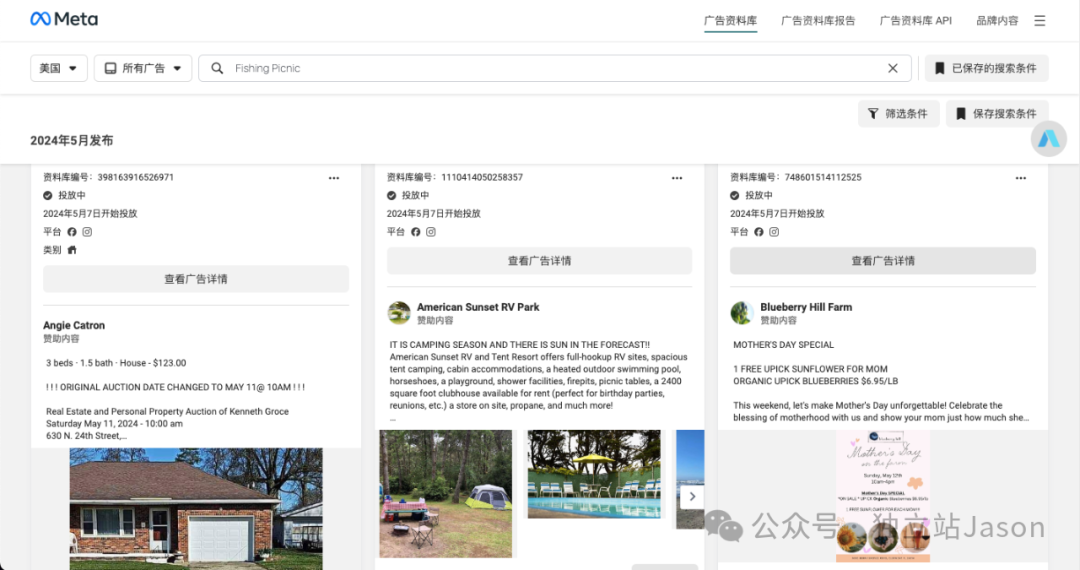1080x570 pixels.
Task: Click 保存搜索条件 button
Action: [x=997, y=114]
